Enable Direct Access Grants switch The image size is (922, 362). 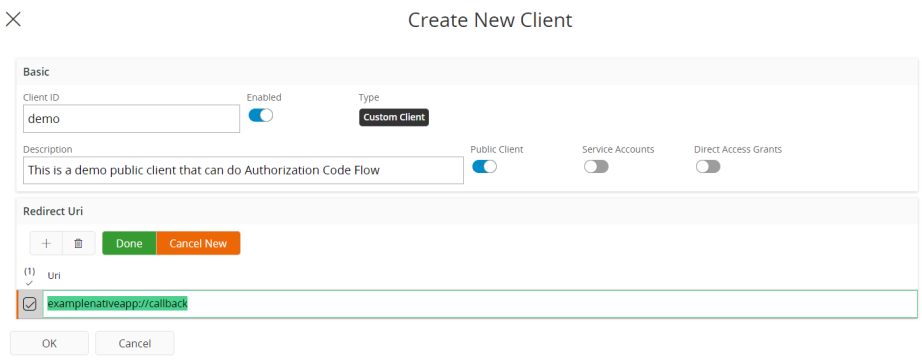[708, 167]
